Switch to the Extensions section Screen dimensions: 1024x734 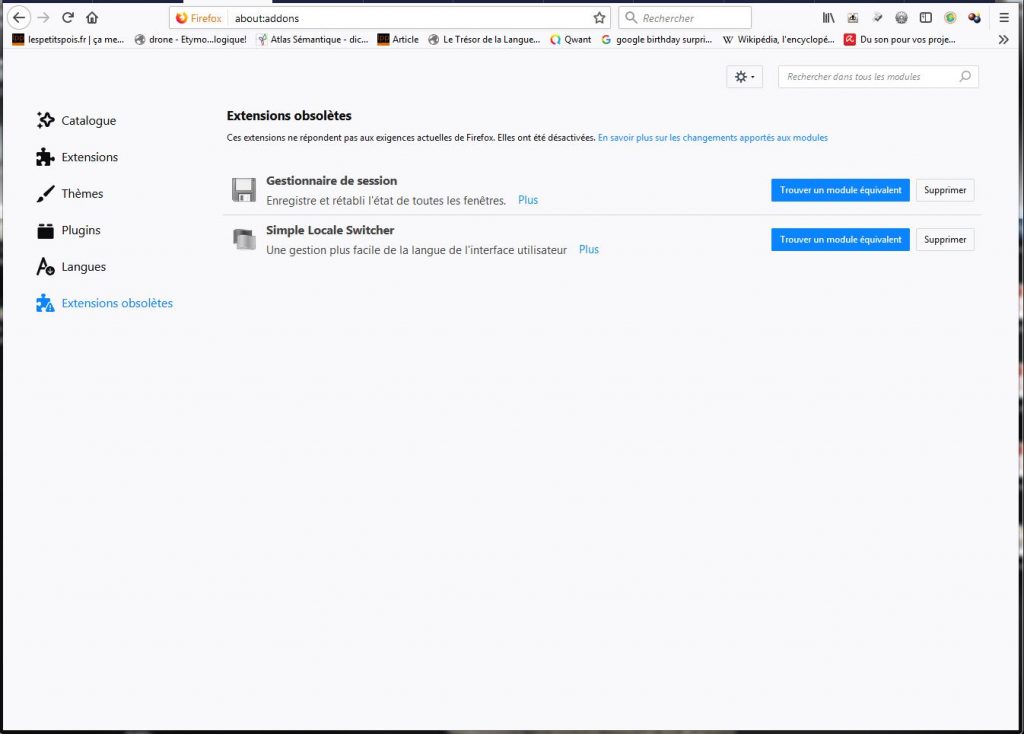coord(89,157)
